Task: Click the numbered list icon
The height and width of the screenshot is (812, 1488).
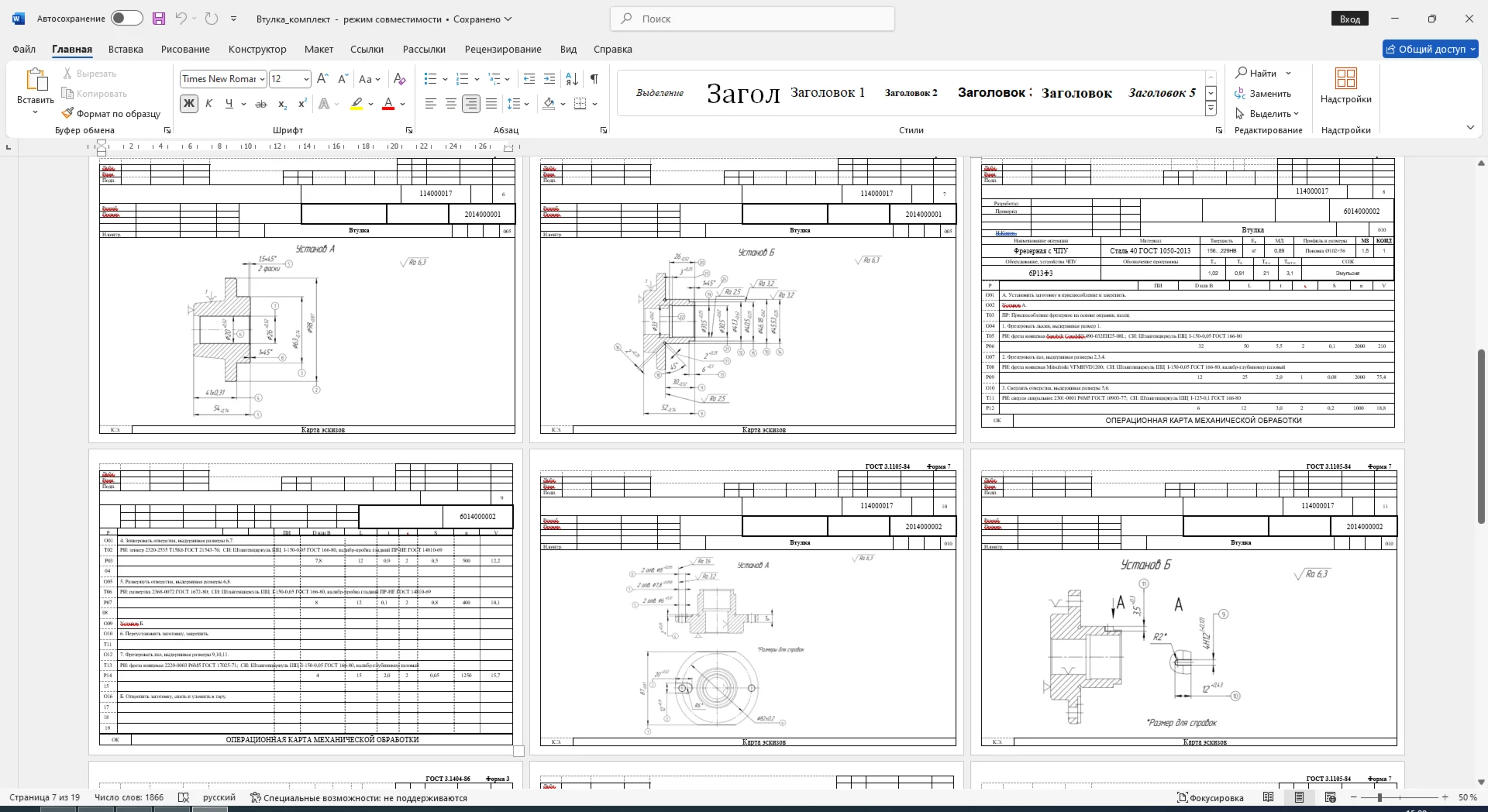Action: pyautogui.click(x=463, y=79)
